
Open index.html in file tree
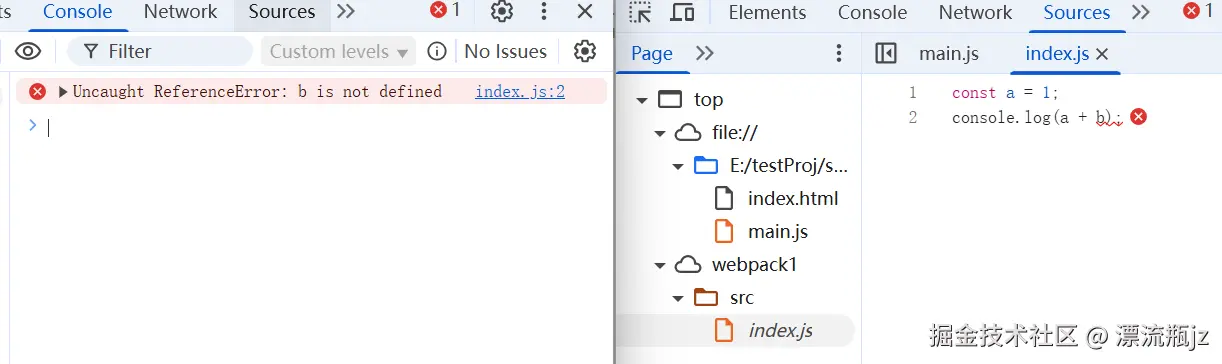(793, 198)
